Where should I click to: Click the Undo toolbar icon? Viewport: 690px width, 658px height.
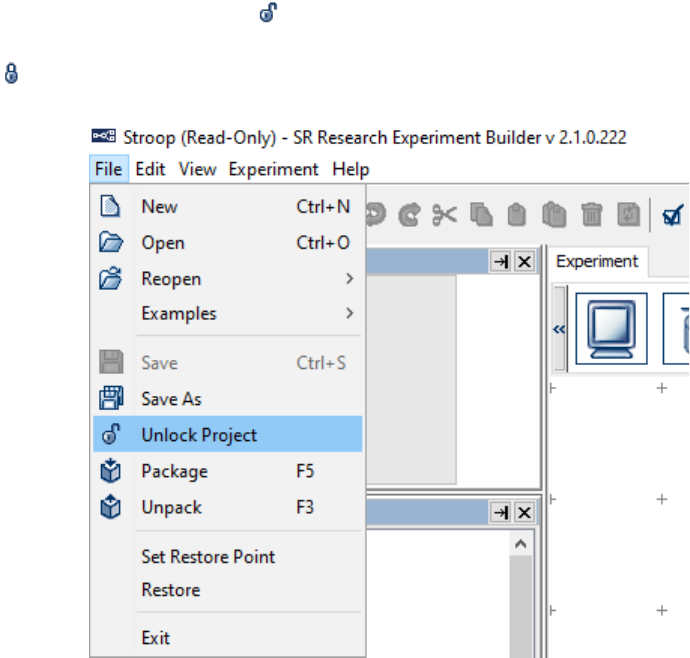[376, 215]
